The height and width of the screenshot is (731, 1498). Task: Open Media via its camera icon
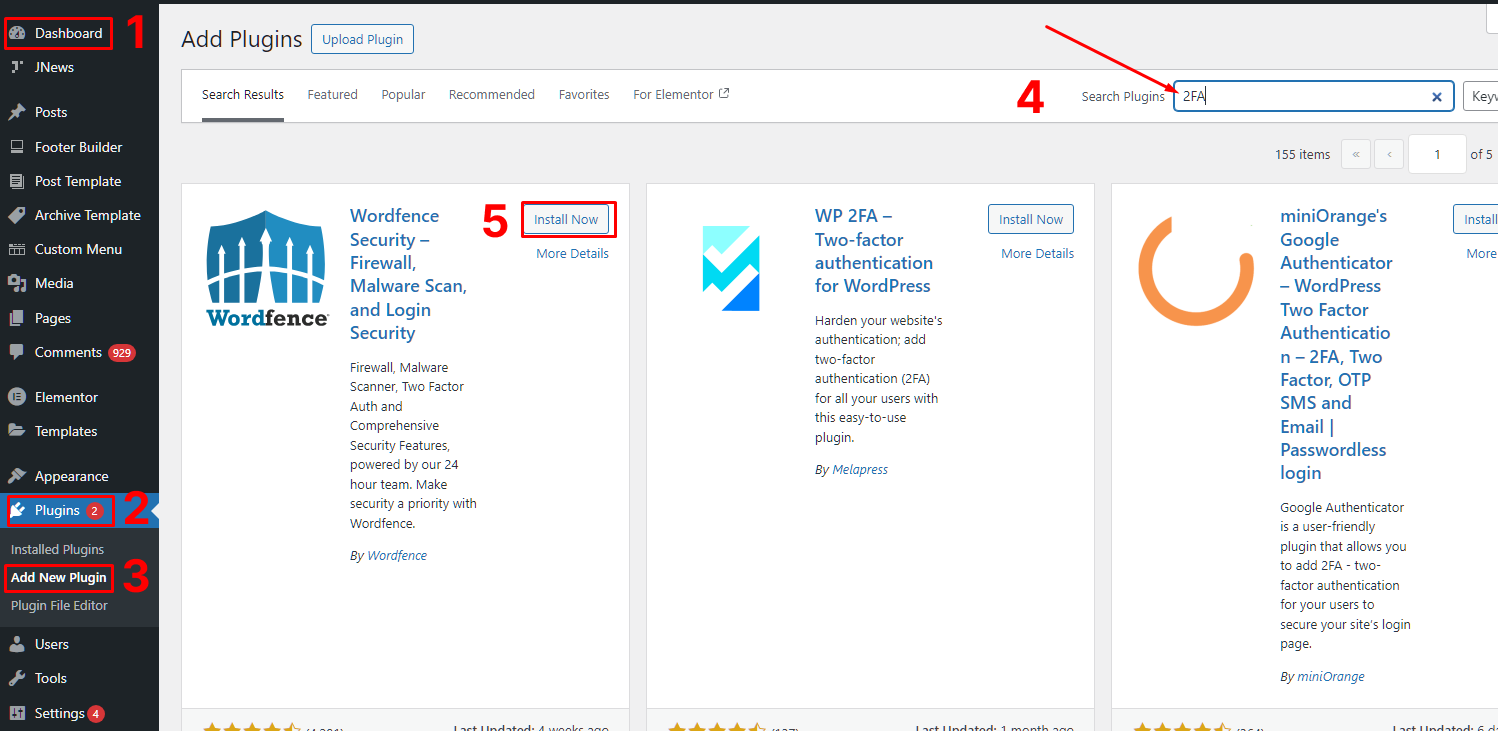20,283
